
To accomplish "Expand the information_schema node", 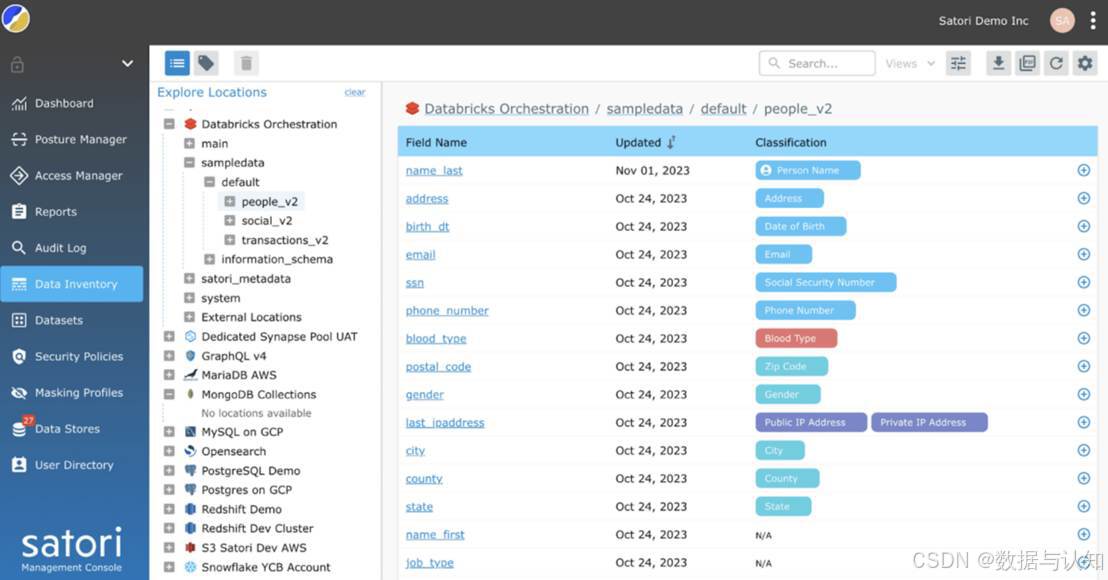I will click(x=209, y=259).
